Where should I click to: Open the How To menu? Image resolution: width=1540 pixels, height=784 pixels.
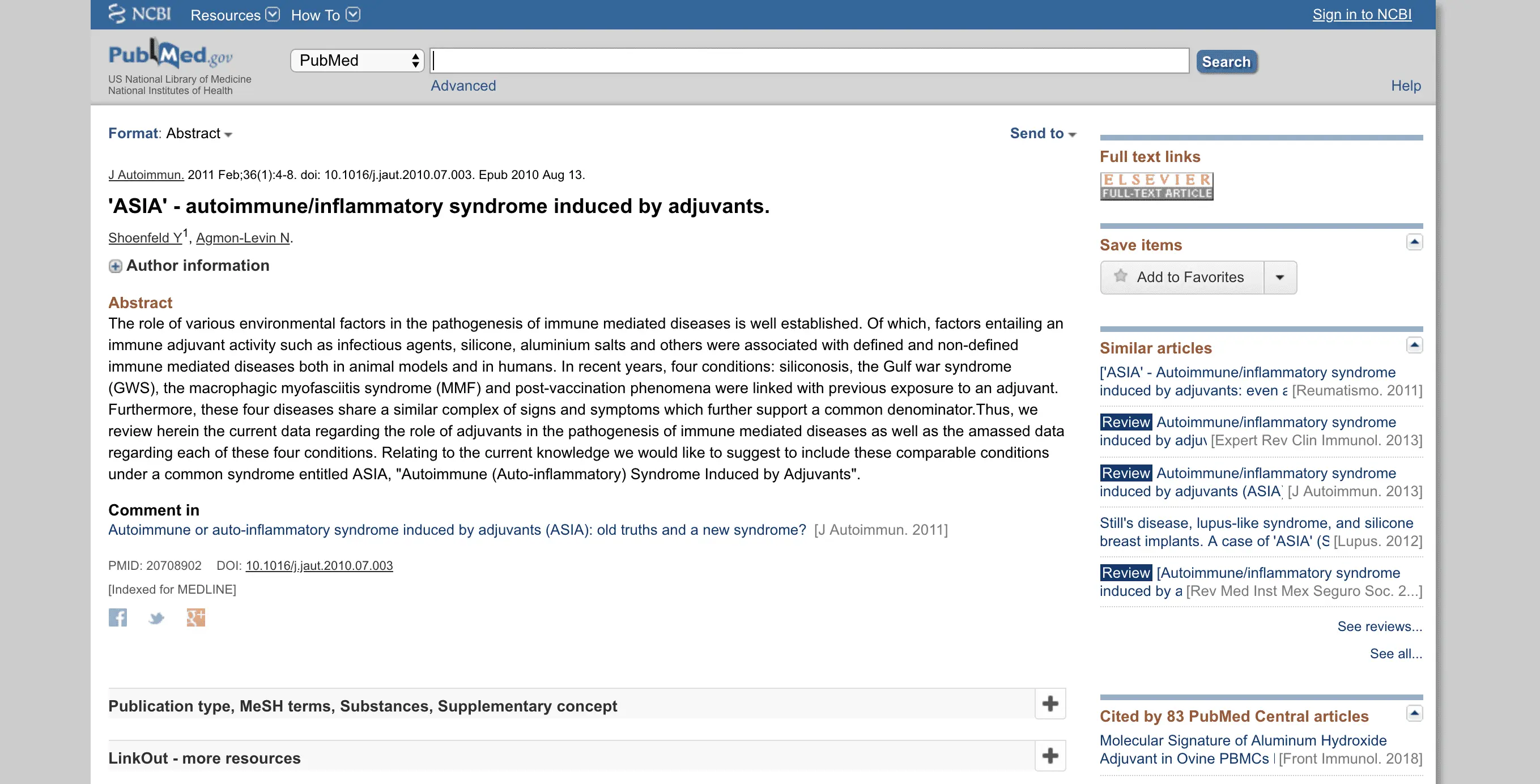coord(325,15)
